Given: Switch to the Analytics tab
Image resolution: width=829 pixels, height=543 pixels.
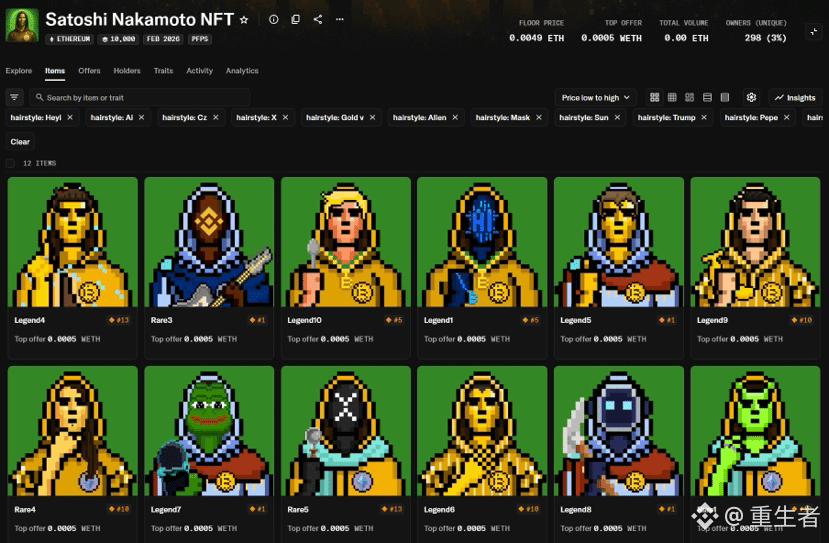Looking at the screenshot, I should tap(242, 71).
